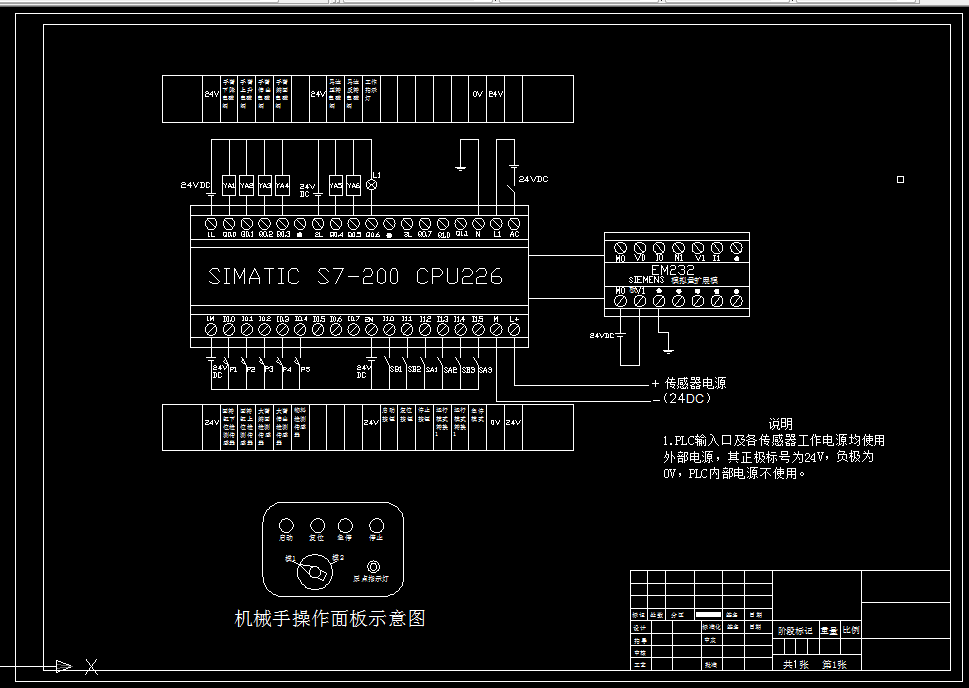Click the 复位 button circle on panel
This screenshot has width=969, height=688.
317,525
